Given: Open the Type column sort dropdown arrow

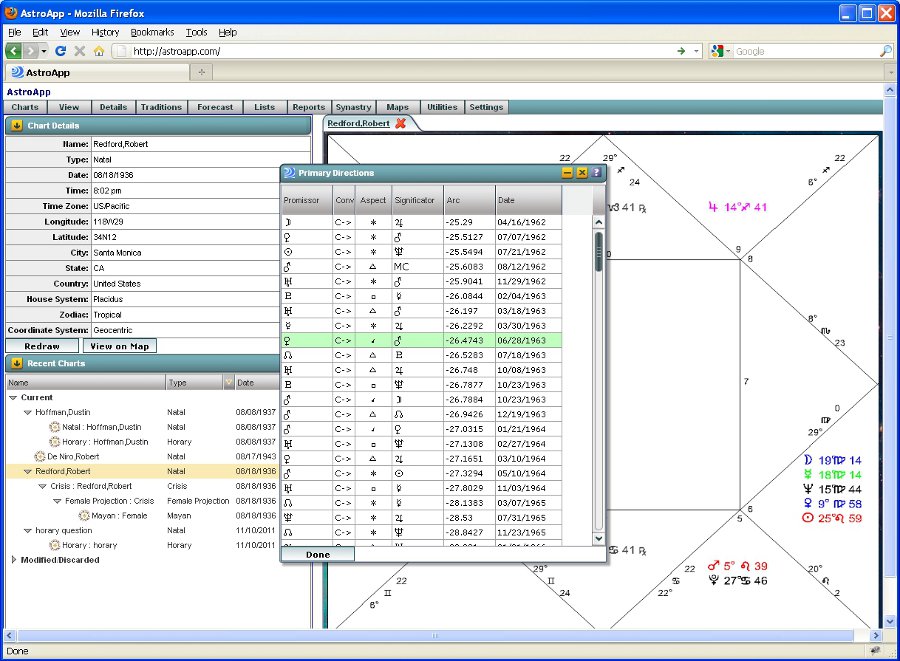Looking at the screenshot, I should (x=228, y=383).
